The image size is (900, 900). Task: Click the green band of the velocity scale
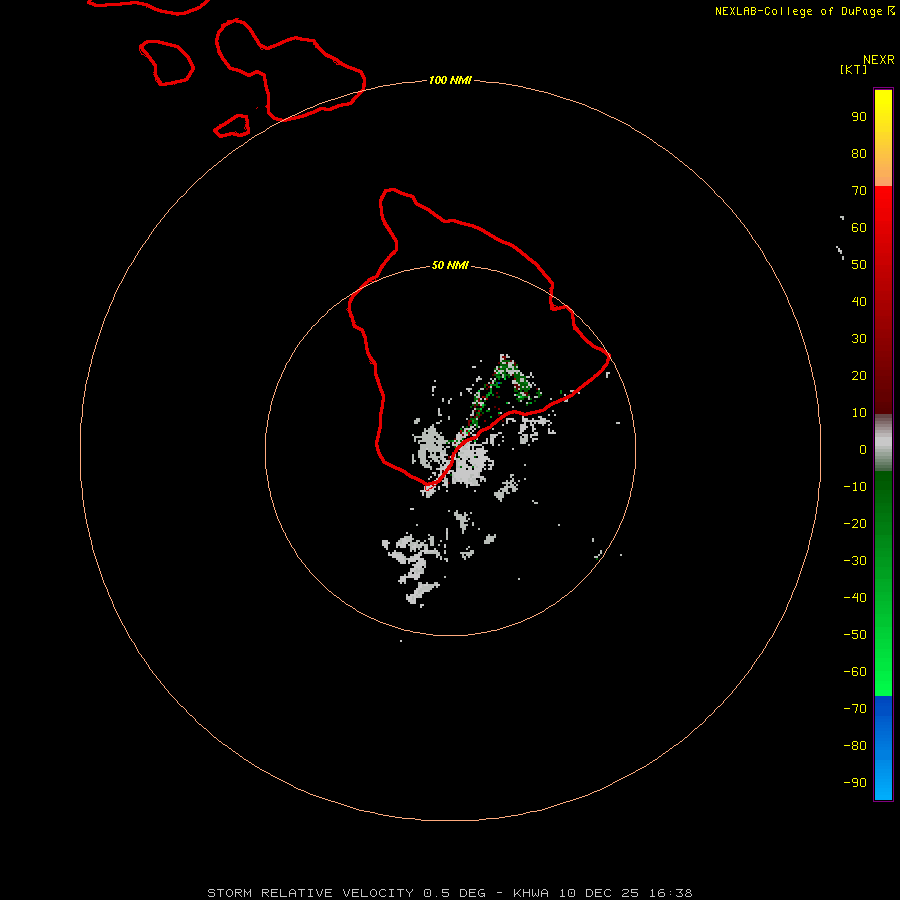click(x=883, y=583)
